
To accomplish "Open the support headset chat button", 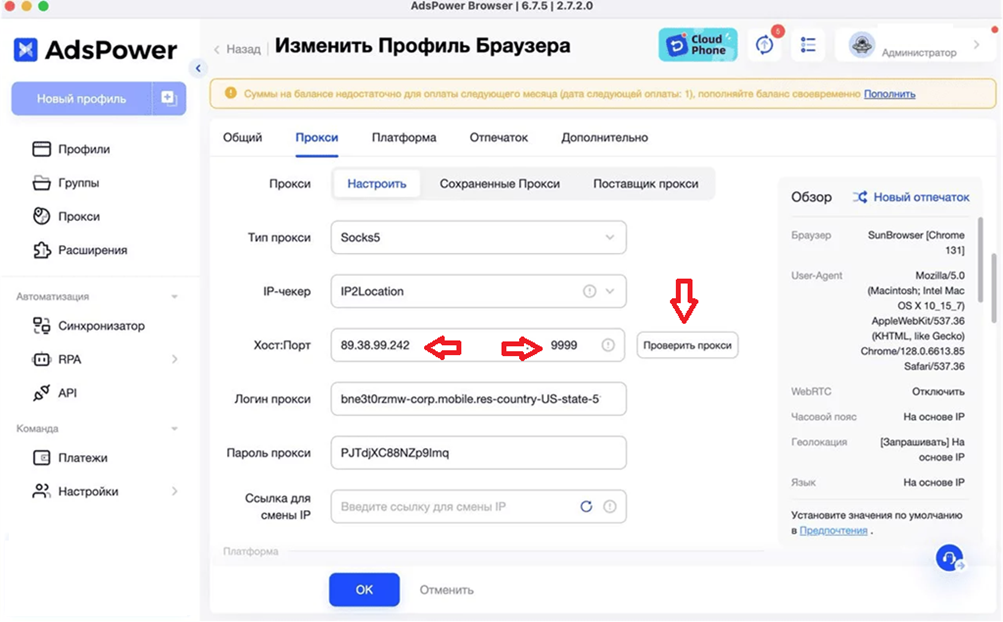I will coord(949,558).
